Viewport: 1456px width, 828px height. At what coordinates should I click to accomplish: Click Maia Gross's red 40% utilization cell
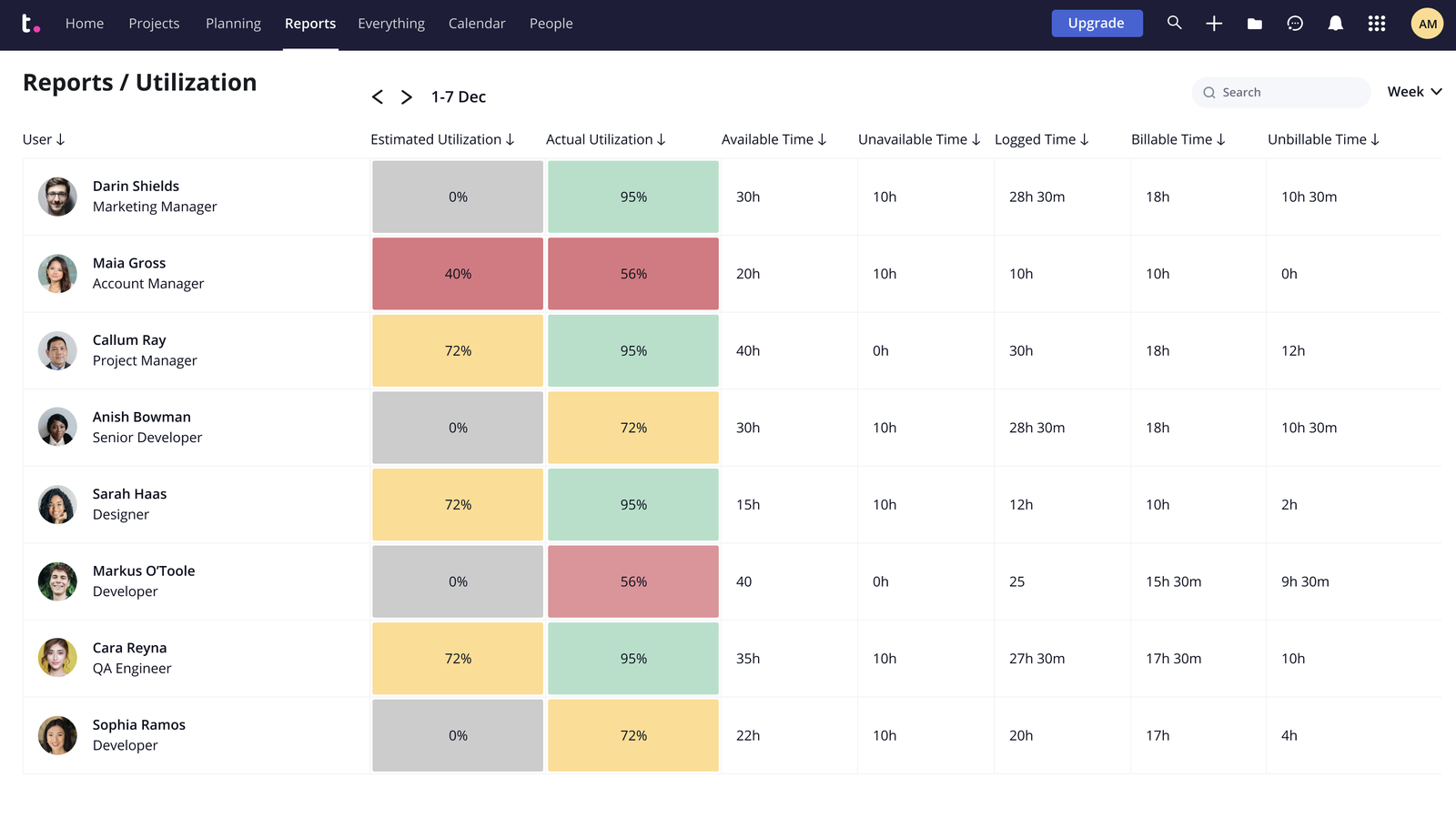(x=458, y=274)
